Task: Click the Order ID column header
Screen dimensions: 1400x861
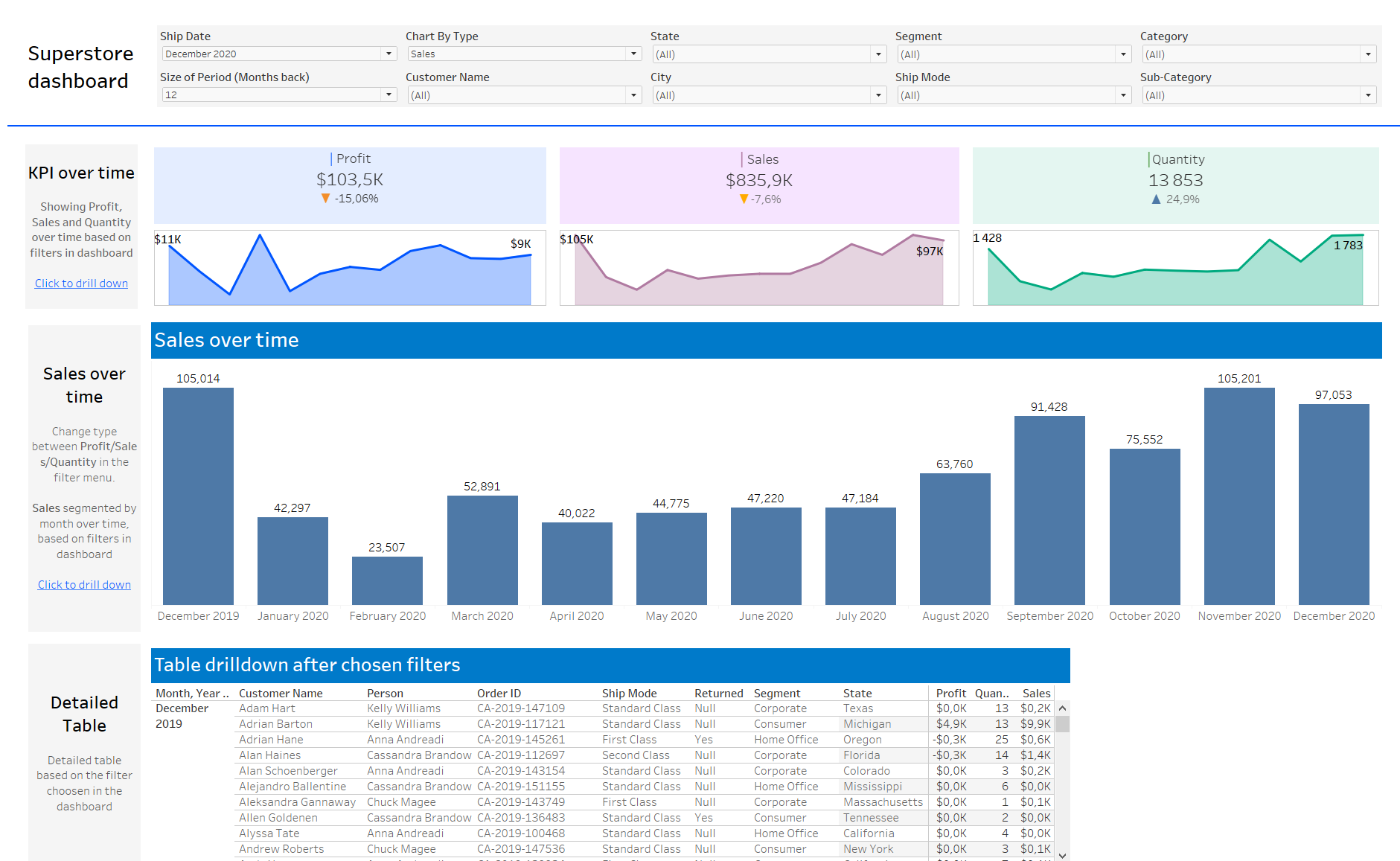Action: (x=499, y=694)
